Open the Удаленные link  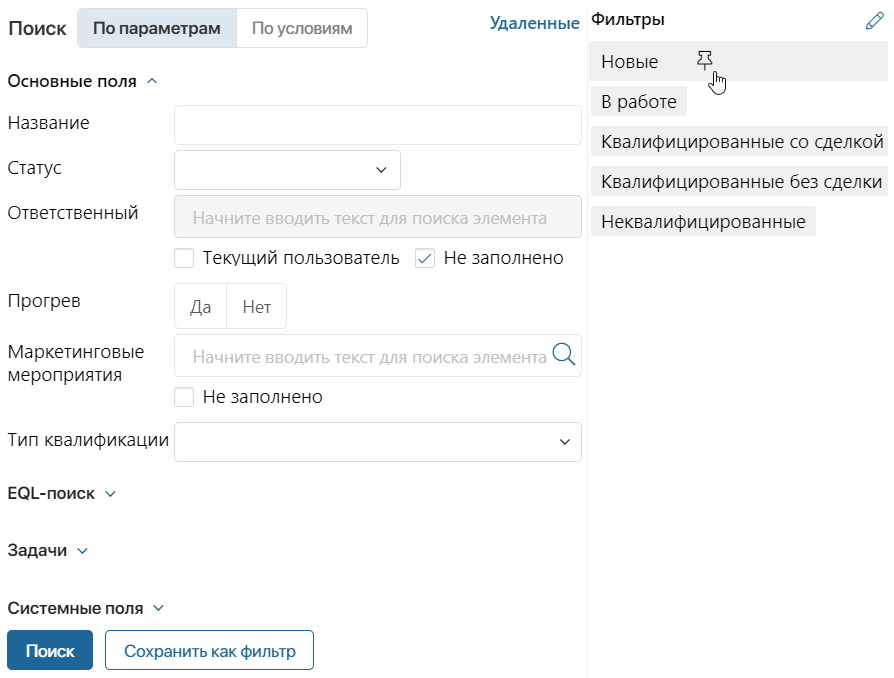(534, 23)
